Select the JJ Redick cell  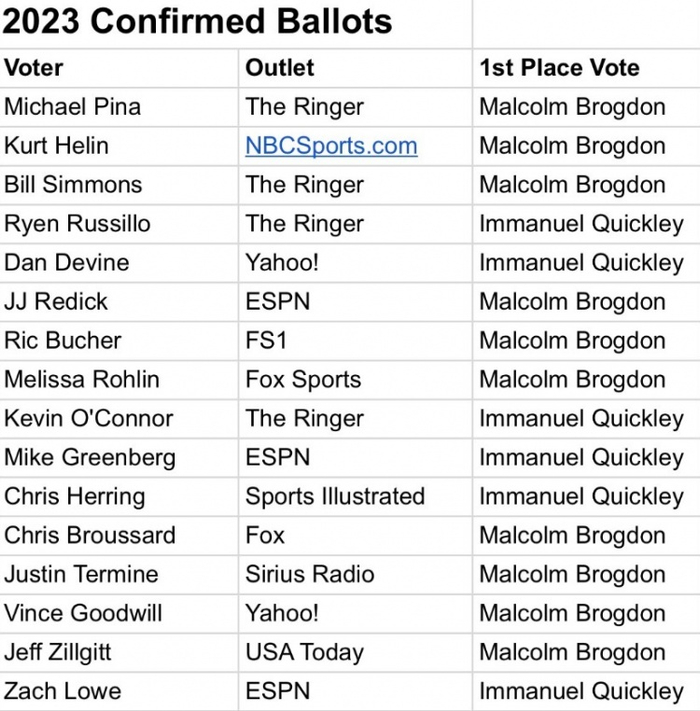[x=56, y=302]
